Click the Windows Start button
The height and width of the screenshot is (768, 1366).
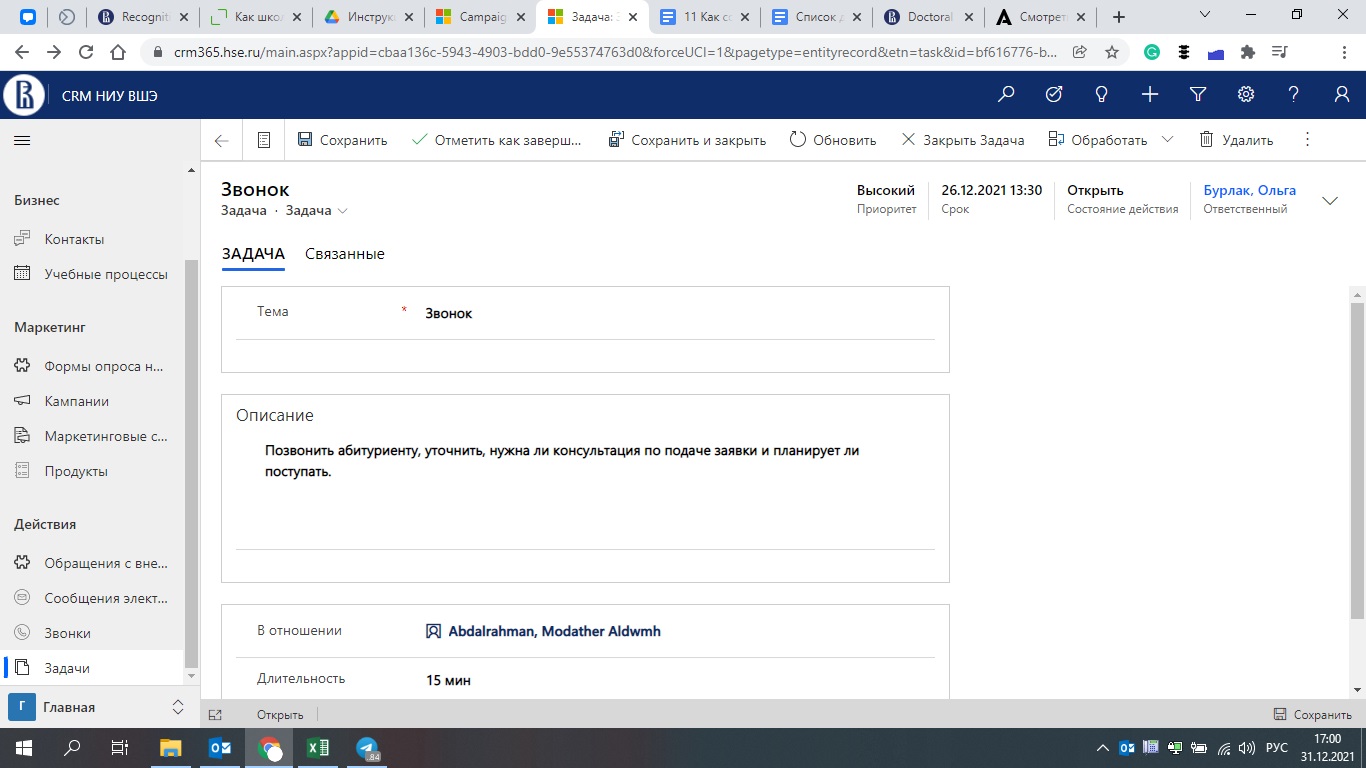coord(24,748)
